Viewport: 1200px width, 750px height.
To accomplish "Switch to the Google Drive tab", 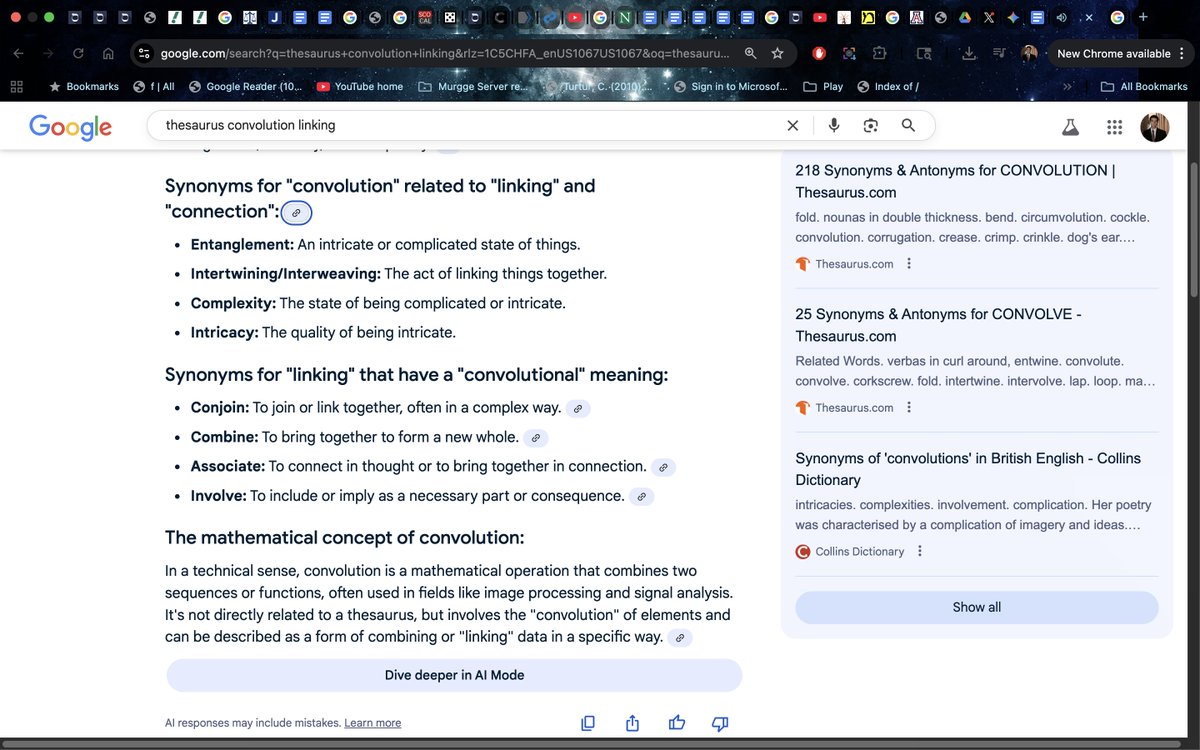I will pyautogui.click(x=965, y=17).
